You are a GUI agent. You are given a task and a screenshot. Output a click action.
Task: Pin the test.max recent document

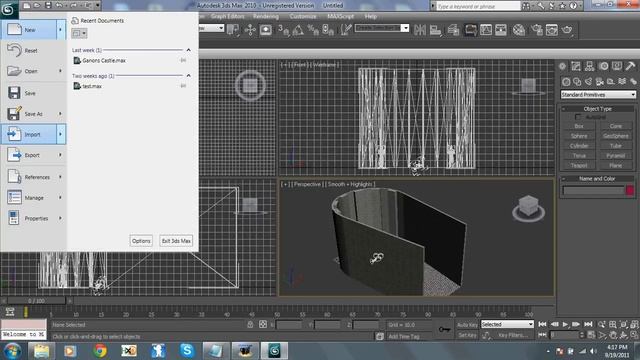(183, 86)
